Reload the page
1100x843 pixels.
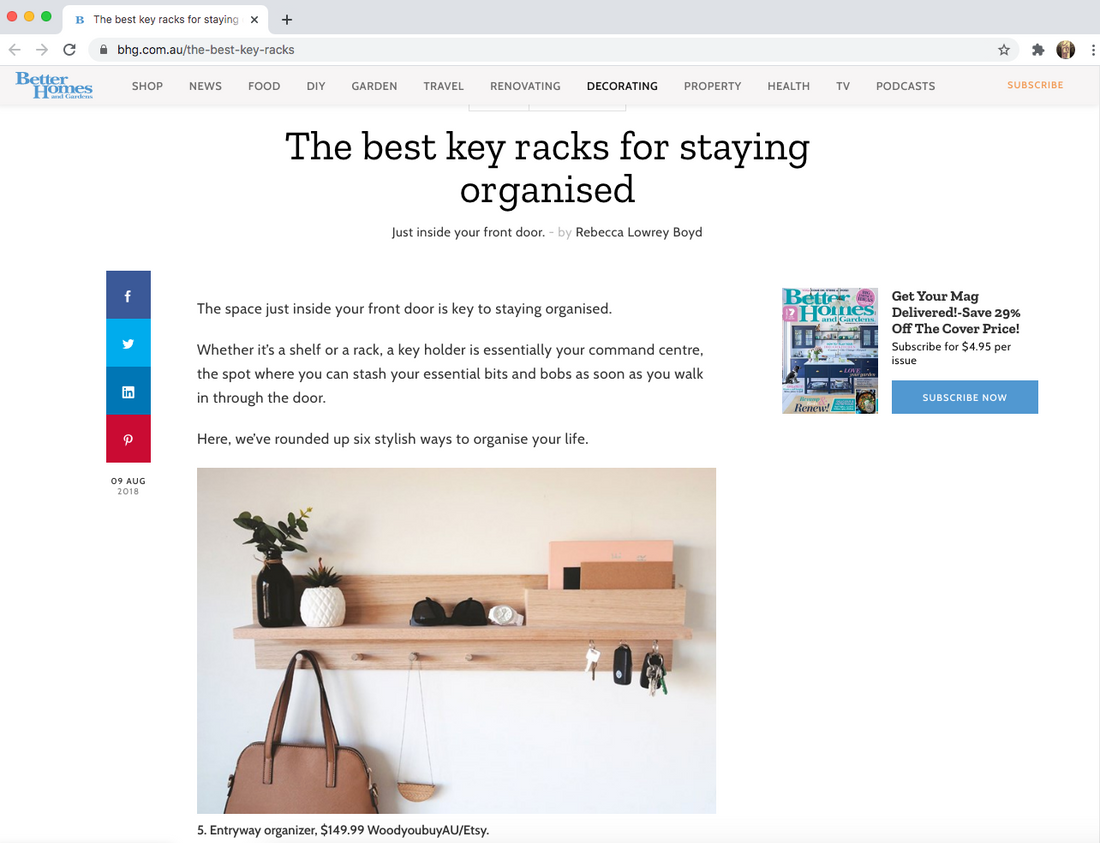pyautogui.click(x=69, y=49)
